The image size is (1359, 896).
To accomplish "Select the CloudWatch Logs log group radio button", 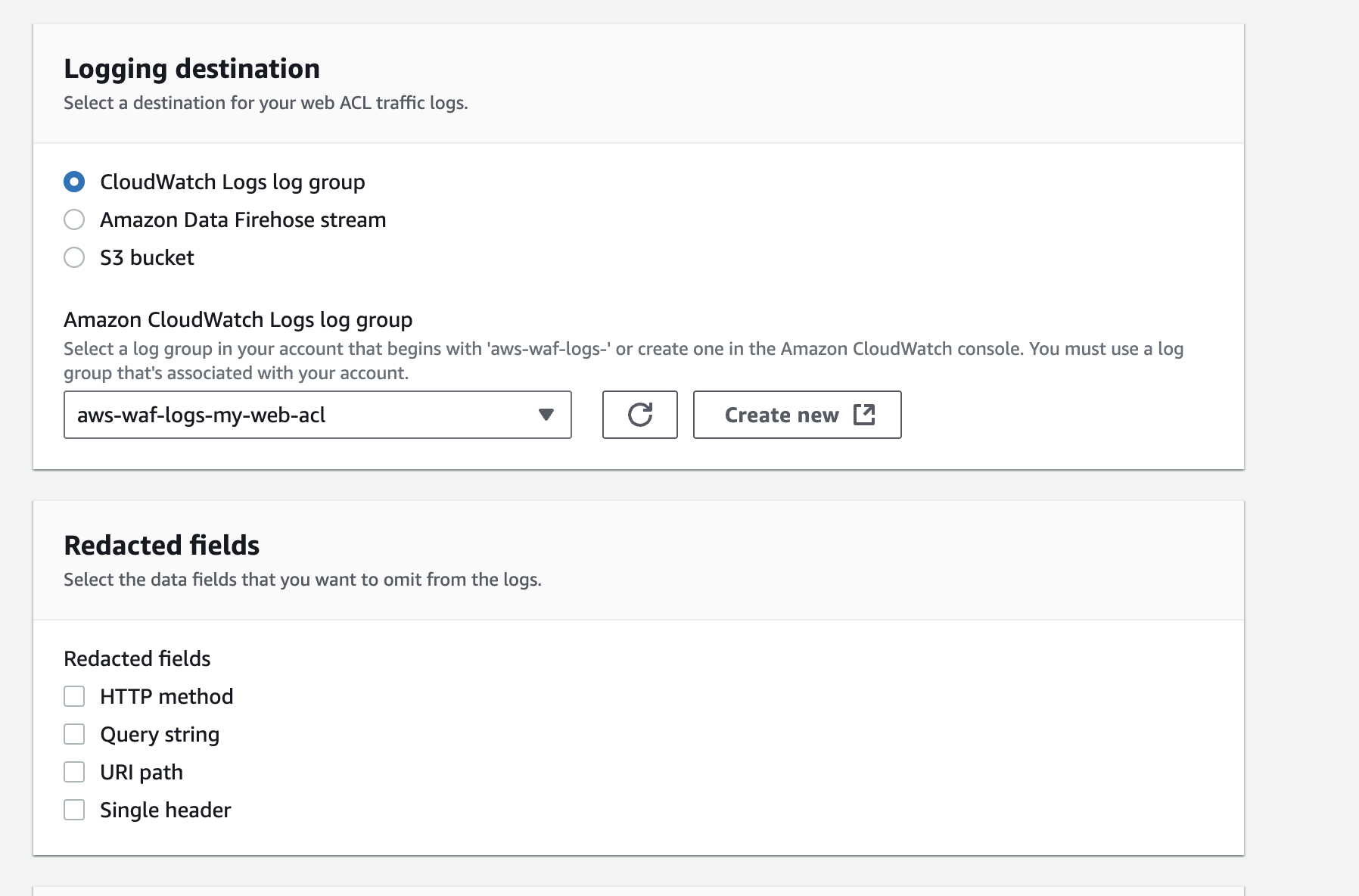I will coord(74,182).
